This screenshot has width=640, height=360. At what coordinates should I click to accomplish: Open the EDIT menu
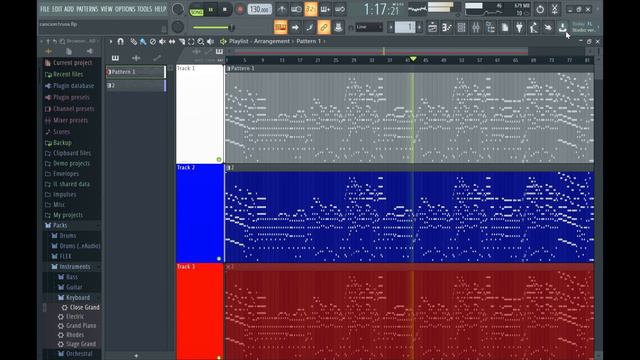click(57, 9)
